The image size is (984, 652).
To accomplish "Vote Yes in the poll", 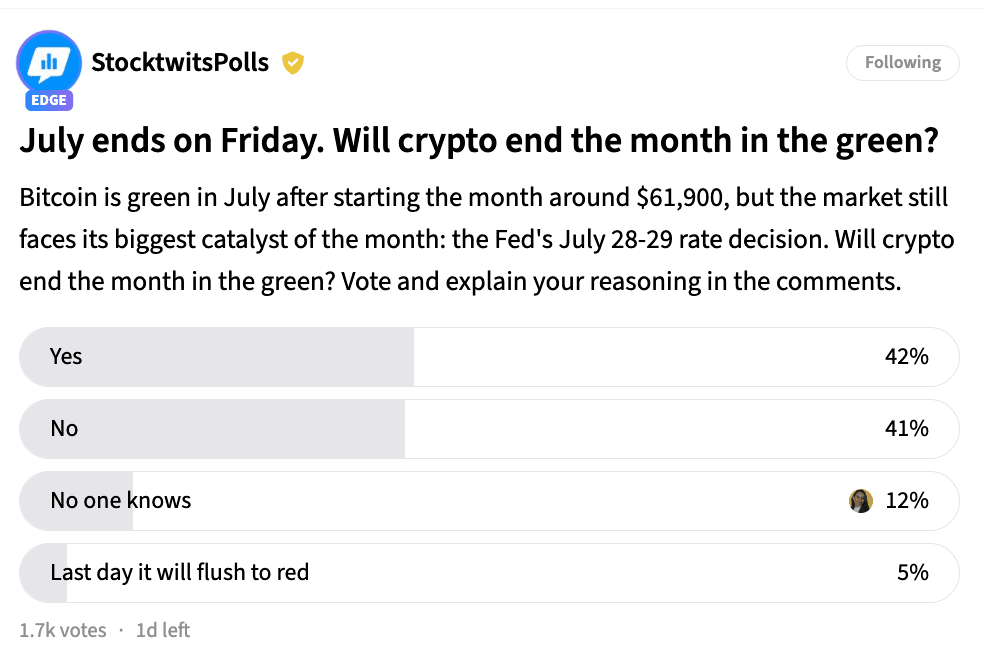I will (489, 356).
